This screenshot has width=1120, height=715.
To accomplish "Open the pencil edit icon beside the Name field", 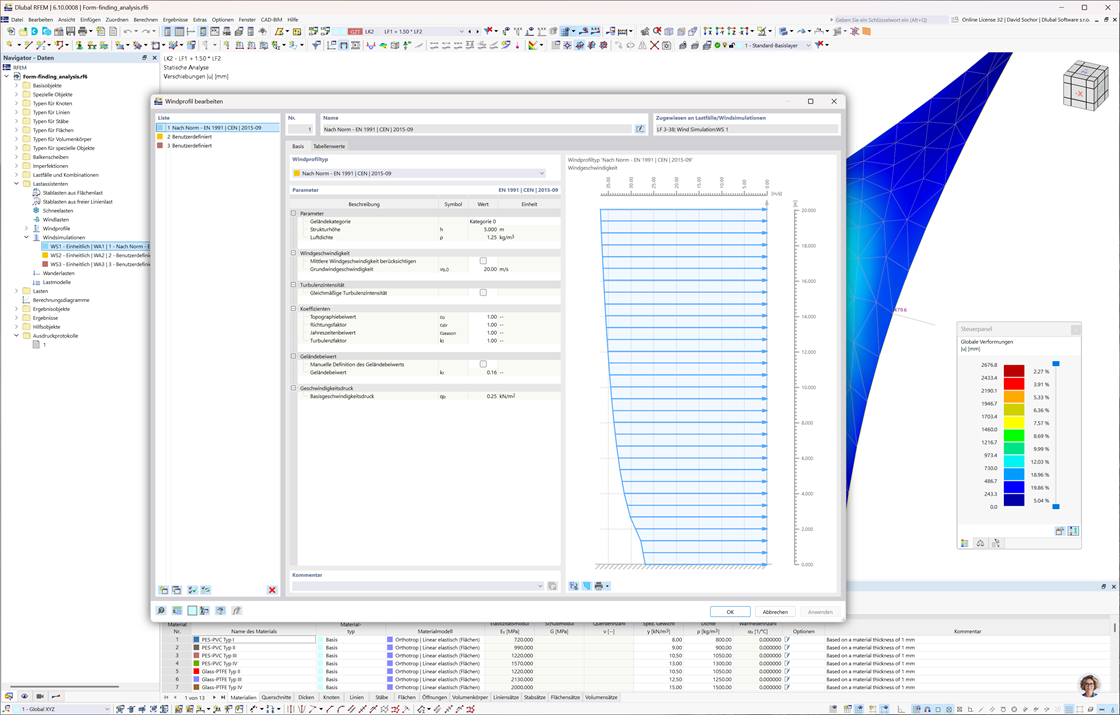I will [x=641, y=128].
